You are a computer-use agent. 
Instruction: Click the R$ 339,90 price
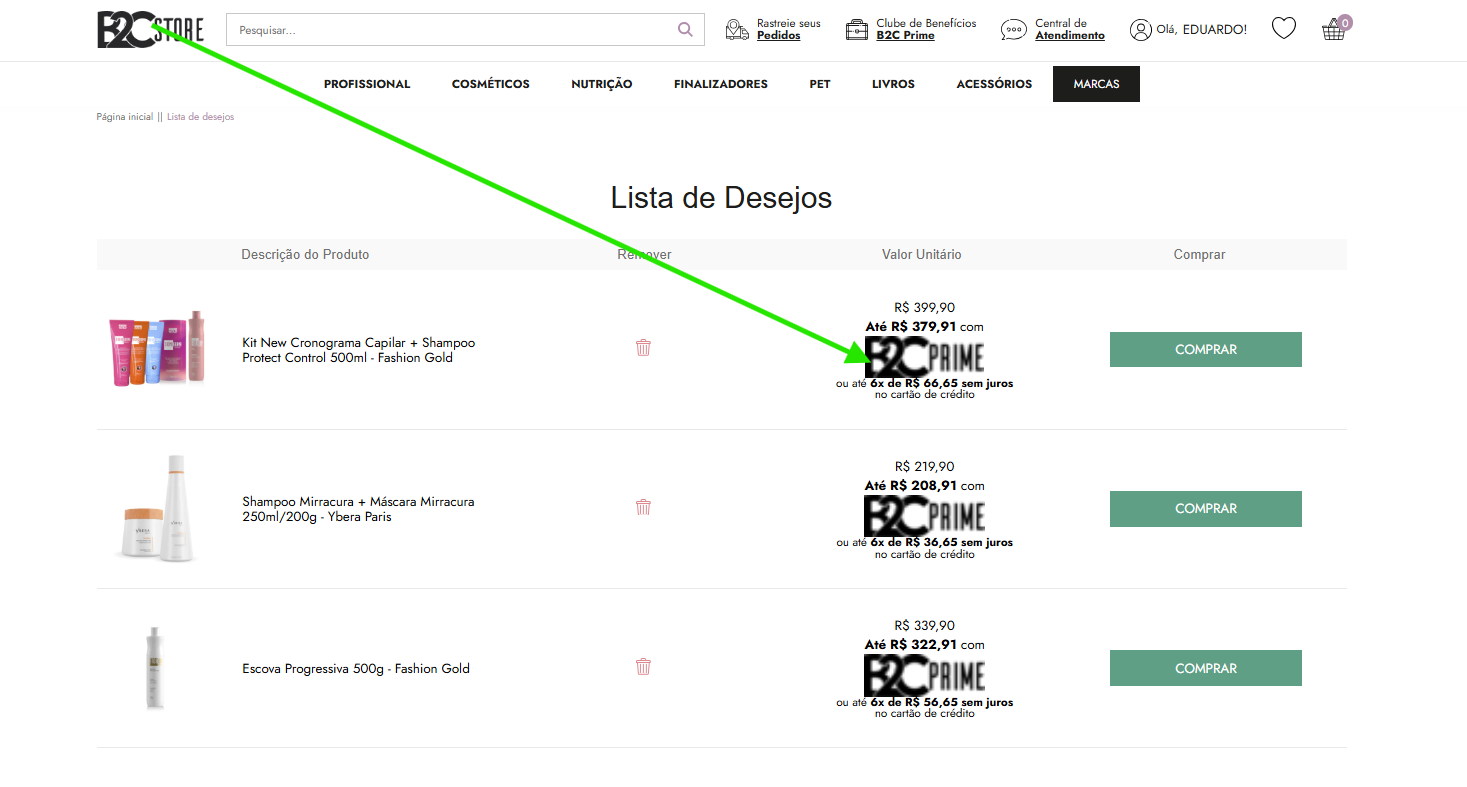[x=925, y=626]
